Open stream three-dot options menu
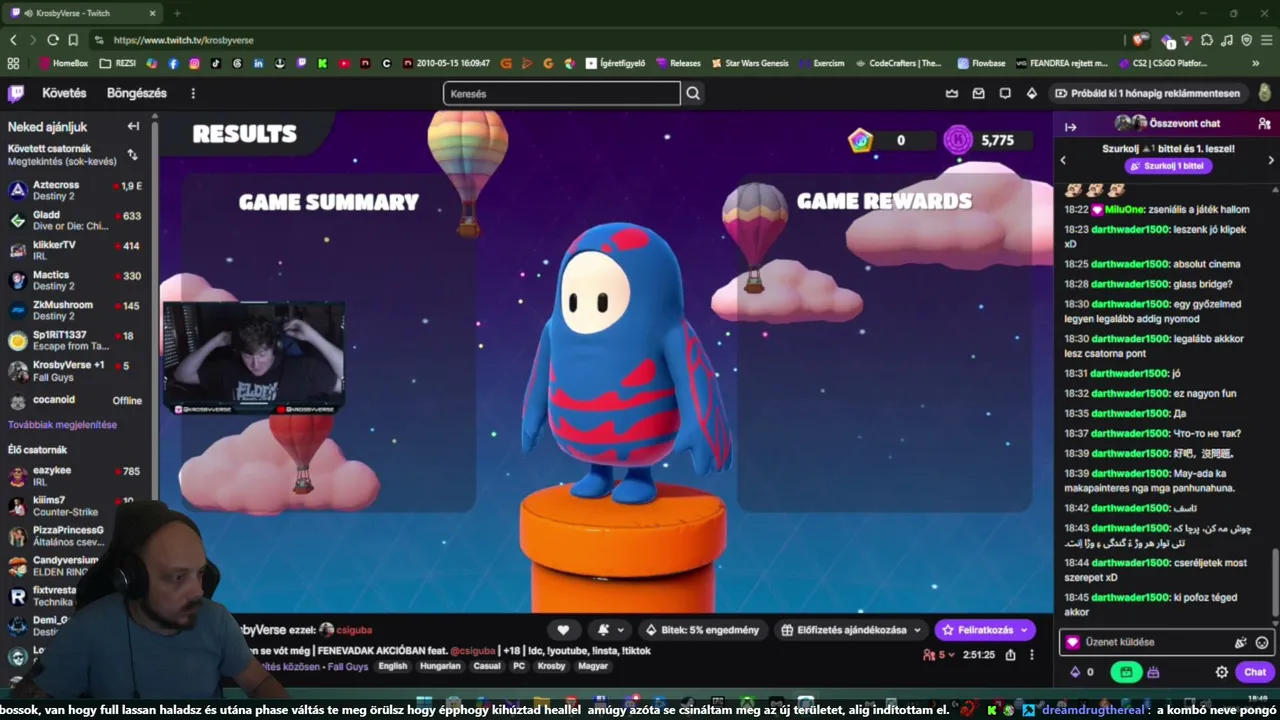This screenshot has height=720, width=1280. [1032, 655]
